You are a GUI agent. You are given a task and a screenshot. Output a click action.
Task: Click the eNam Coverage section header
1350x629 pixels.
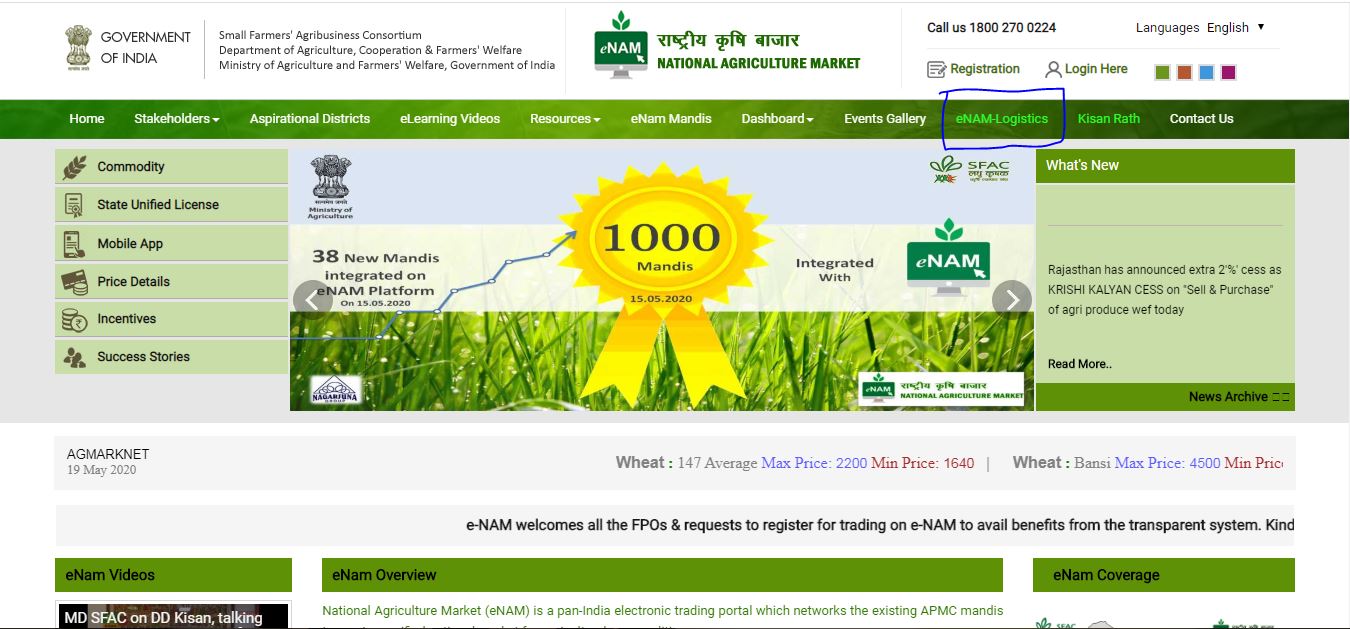click(x=1164, y=575)
